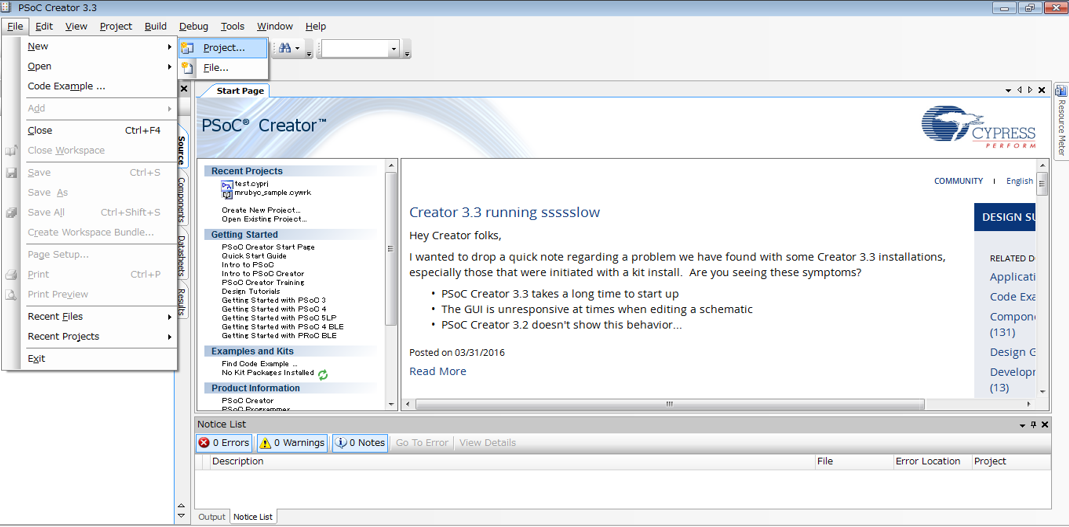Click vertical scrollbar of start page links

click(391, 249)
